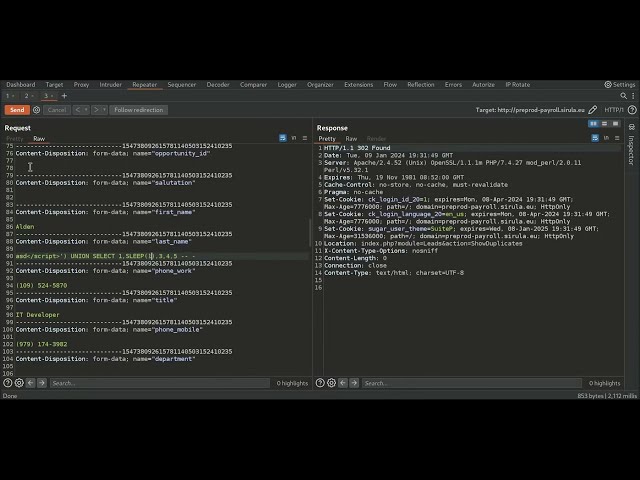
Task: Toggle Response non-printable \n characters
Action: 606,138
